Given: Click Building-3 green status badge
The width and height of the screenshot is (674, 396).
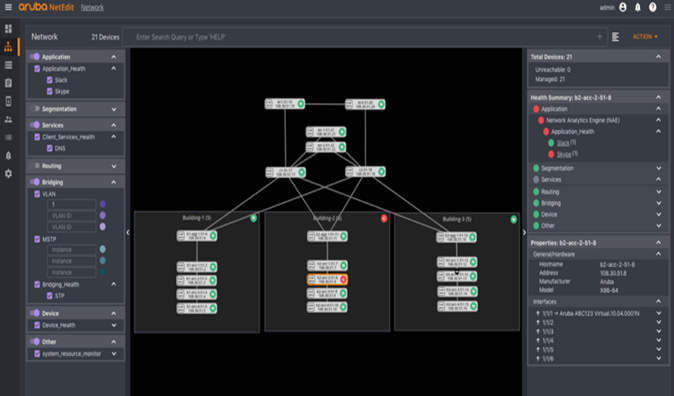Looking at the screenshot, I should [x=513, y=219].
